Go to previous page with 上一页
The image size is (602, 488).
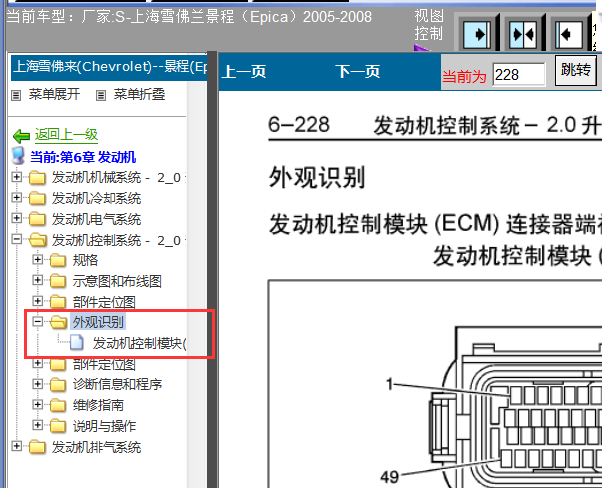[244, 72]
